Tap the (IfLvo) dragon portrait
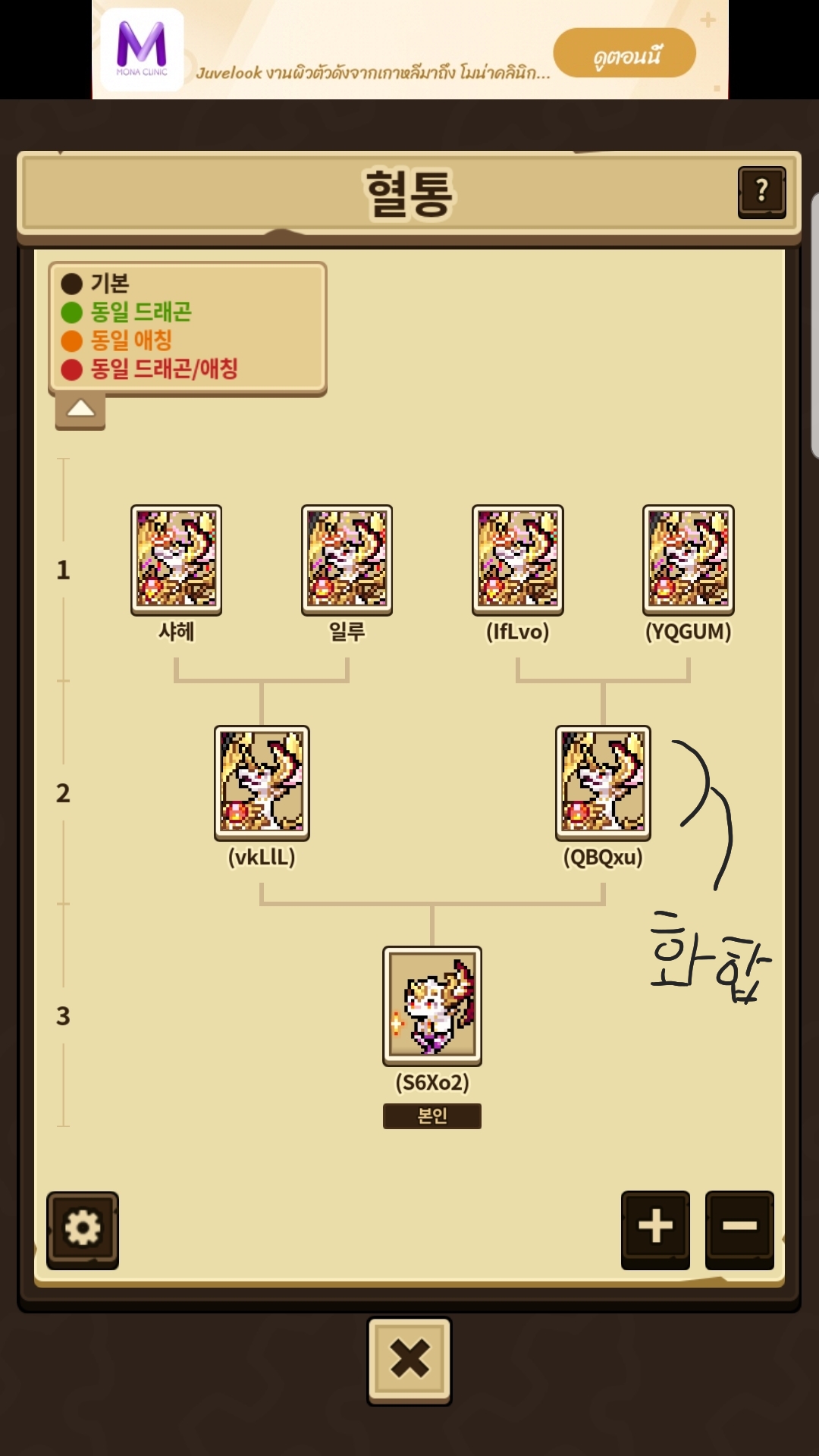819x1456 pixels. click(x=518, y=560)
